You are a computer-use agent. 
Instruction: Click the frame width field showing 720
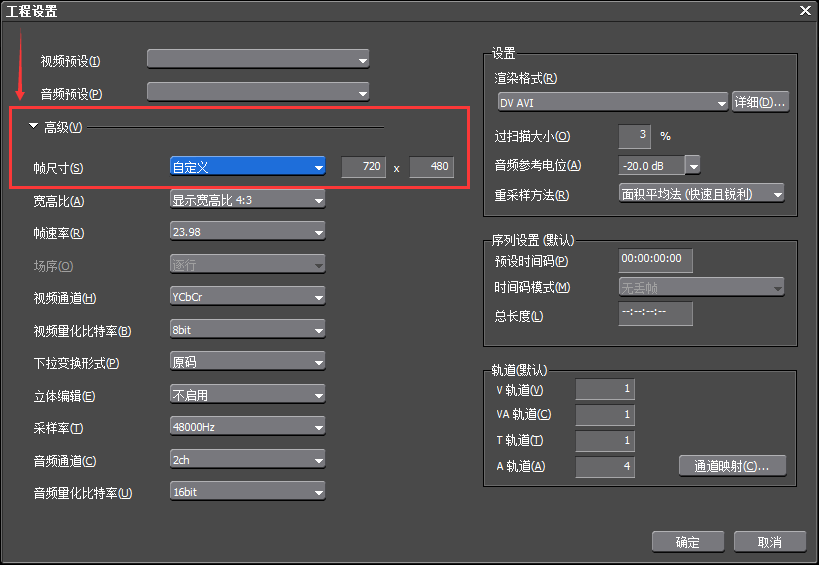coord(364,167)
